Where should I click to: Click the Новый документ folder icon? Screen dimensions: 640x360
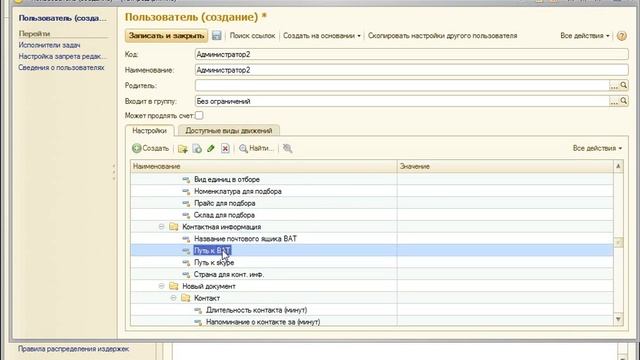tap(173, 286)
